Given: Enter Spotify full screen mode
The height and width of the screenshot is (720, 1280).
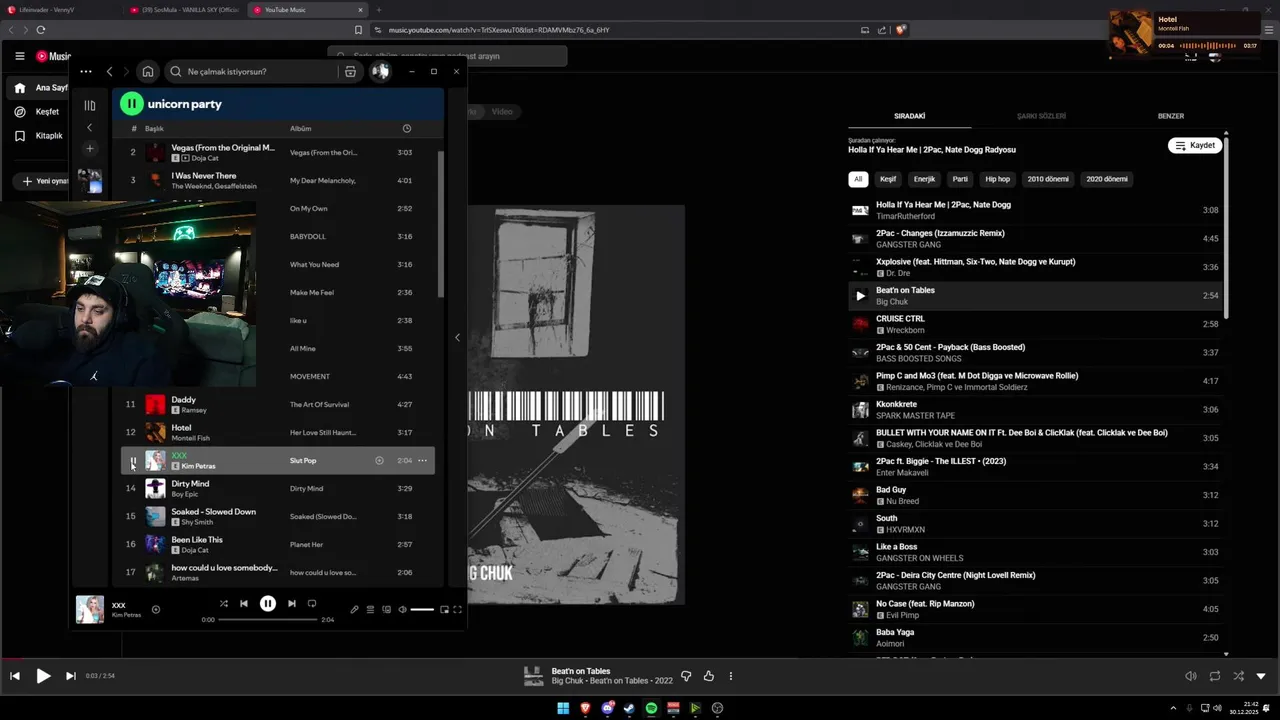Looking at the screenshot, I should click(x=458, y=609).
